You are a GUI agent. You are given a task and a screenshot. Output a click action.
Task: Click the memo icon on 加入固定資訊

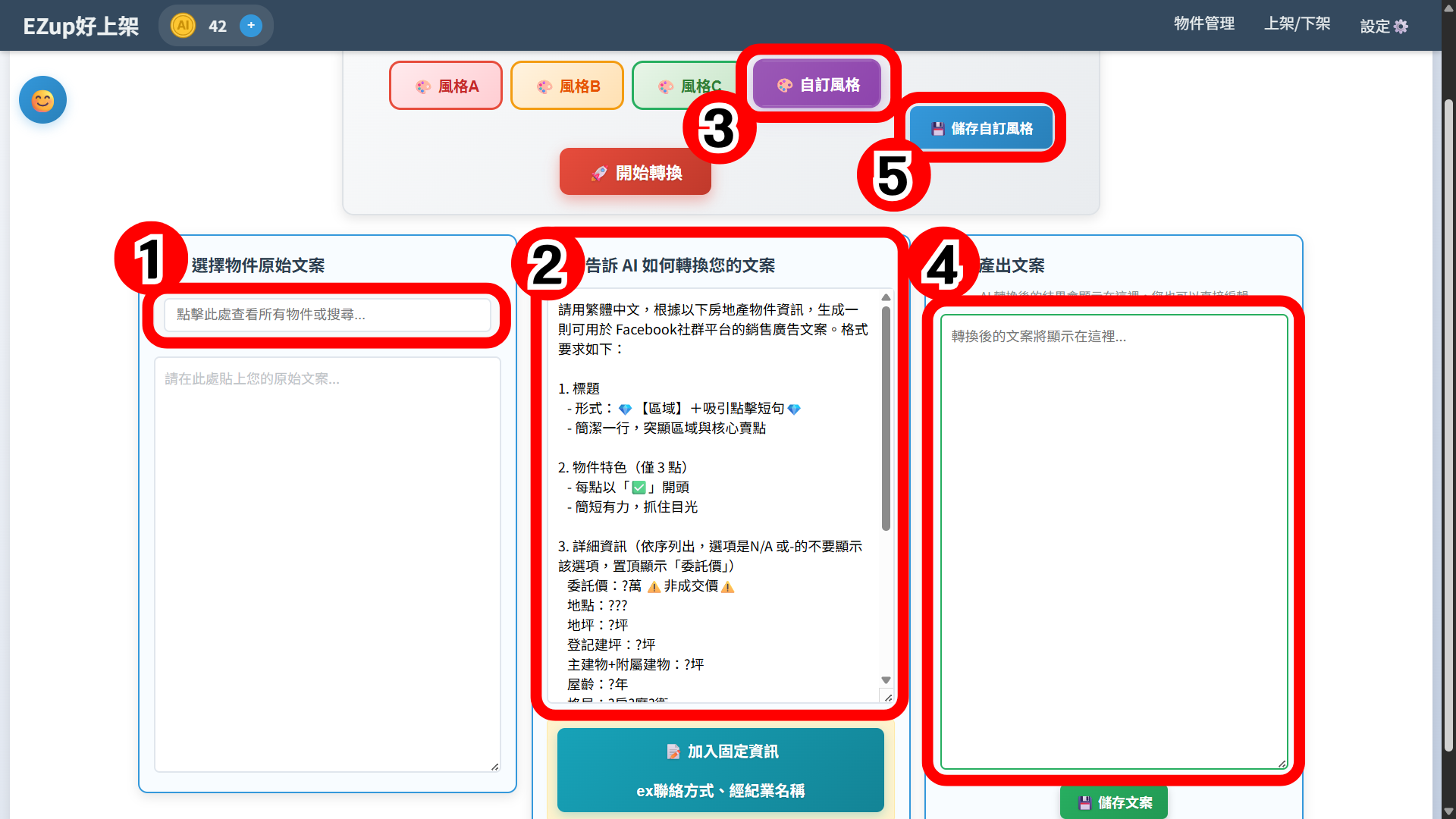(x=673, y=752)
